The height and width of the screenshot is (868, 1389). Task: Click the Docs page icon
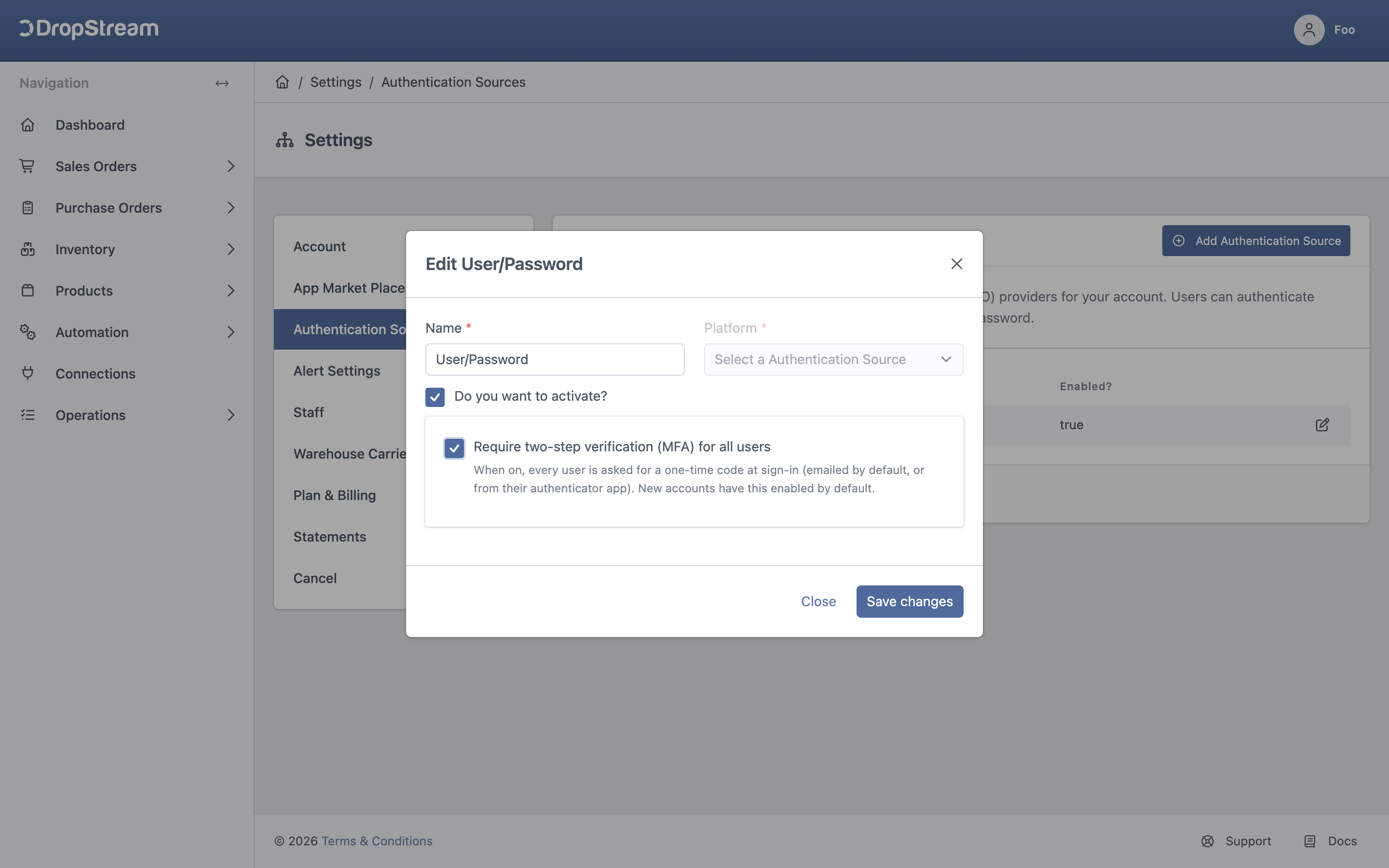1310,841
